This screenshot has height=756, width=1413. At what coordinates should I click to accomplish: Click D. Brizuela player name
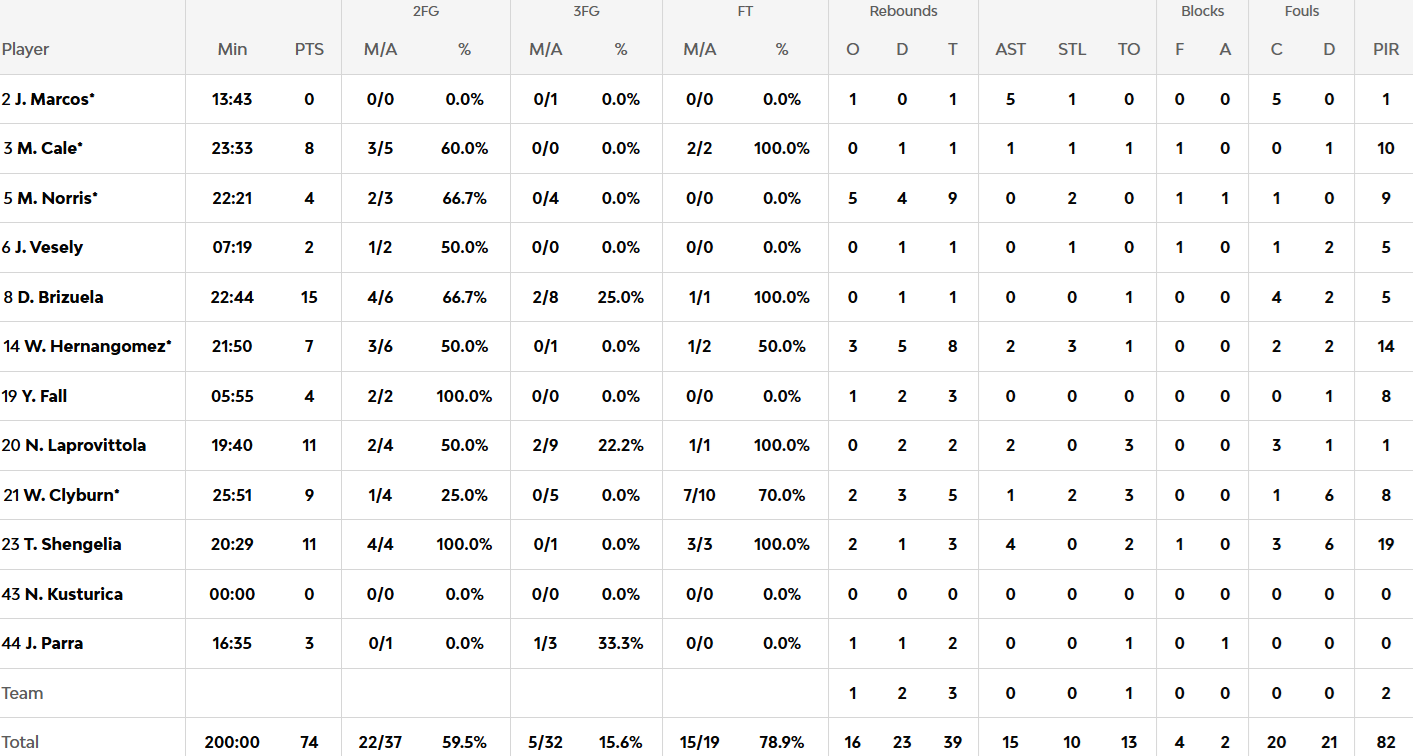pyautogui.click(x=58, y=297)
